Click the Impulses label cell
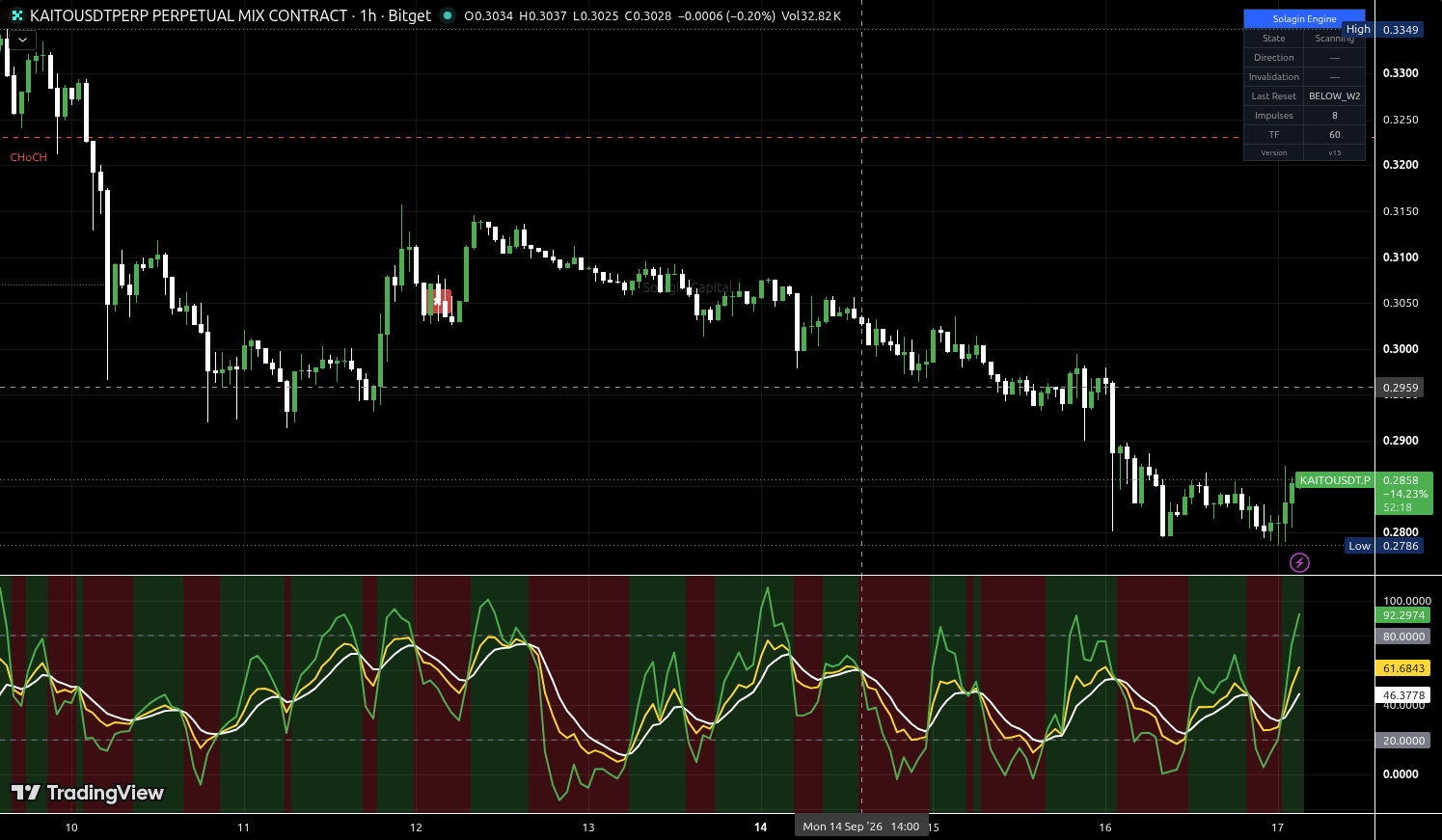This screenshot has width=1442, height=840. pyautogui.click(x=1274, y=116)
